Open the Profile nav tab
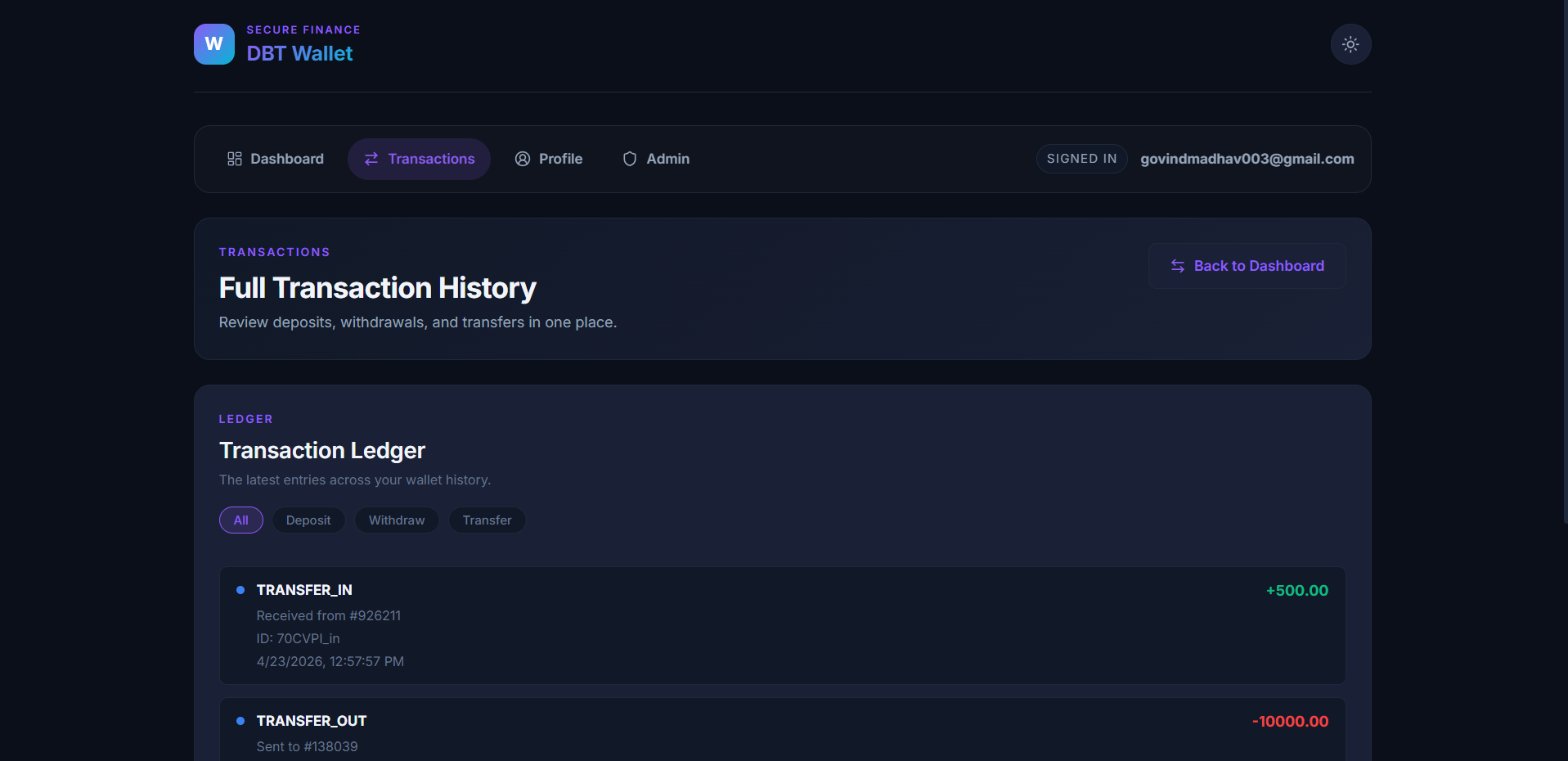Image resolution: width=1568 pixels, height=761 pixels. 549,159
